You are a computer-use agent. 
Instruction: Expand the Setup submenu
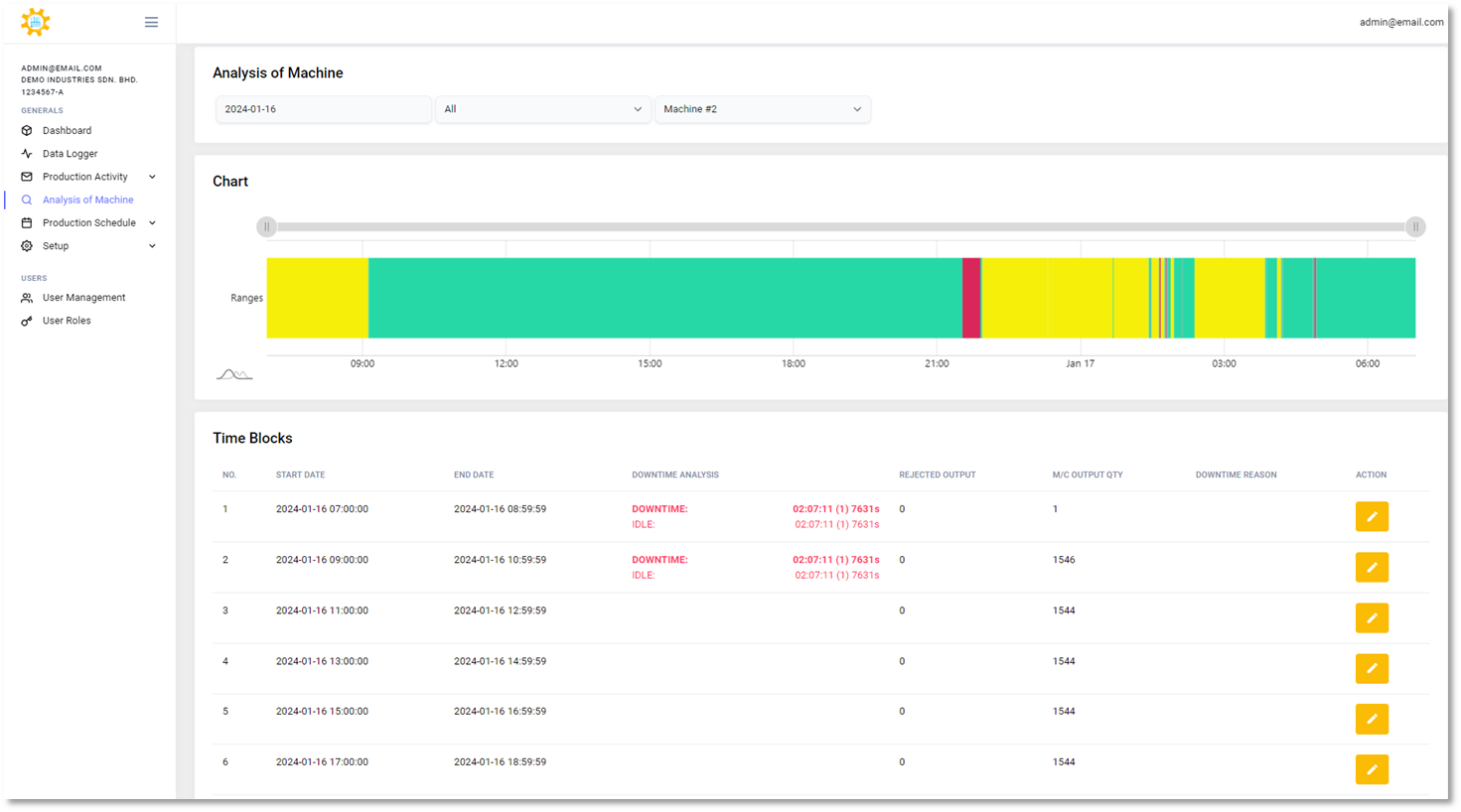pos(152,246)
